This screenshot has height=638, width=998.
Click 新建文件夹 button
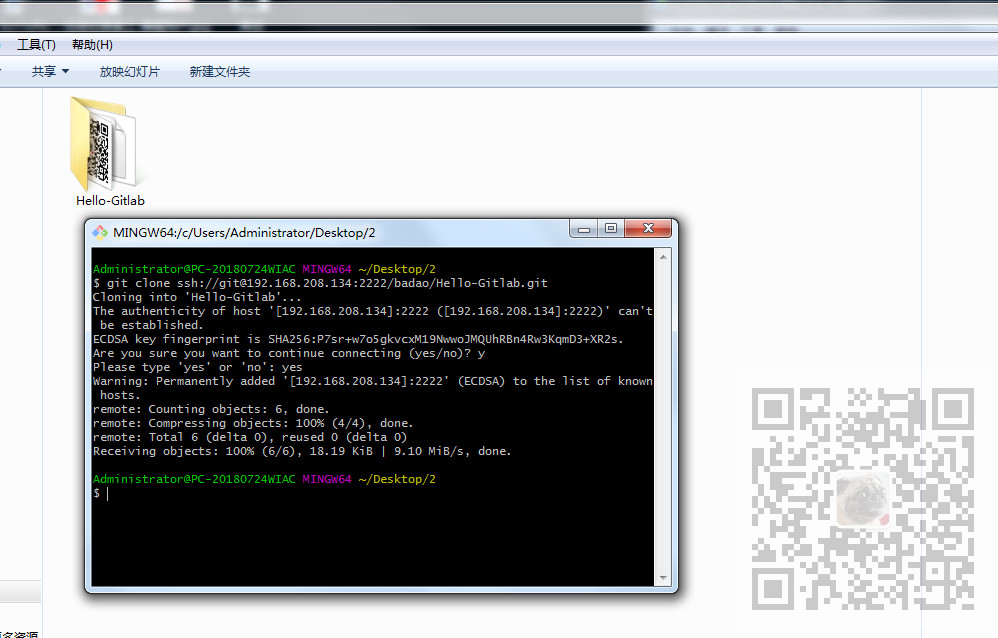[x=220, y=71]
